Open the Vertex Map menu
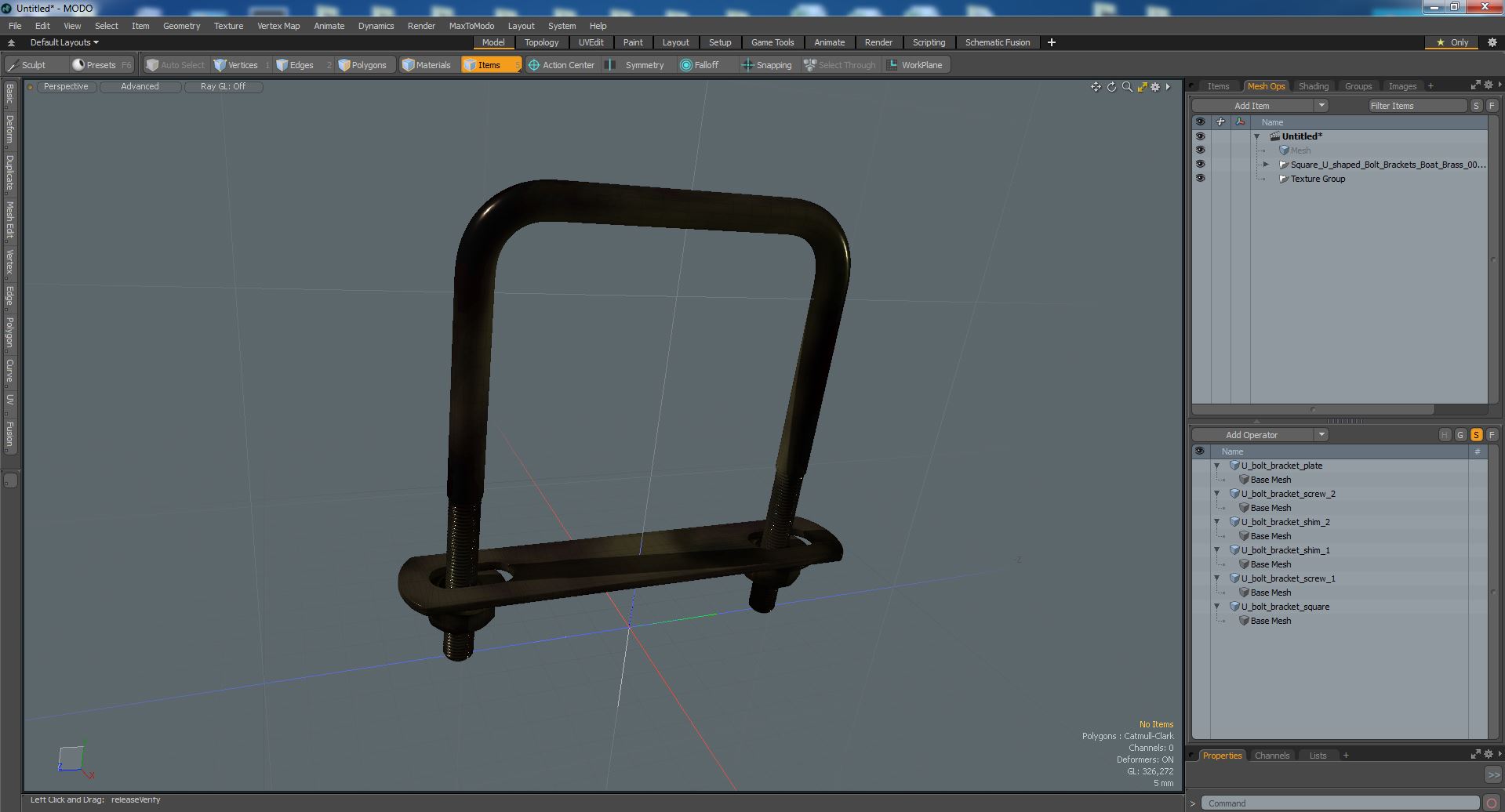The image size is (1505, 812). (x=278, y=26)
